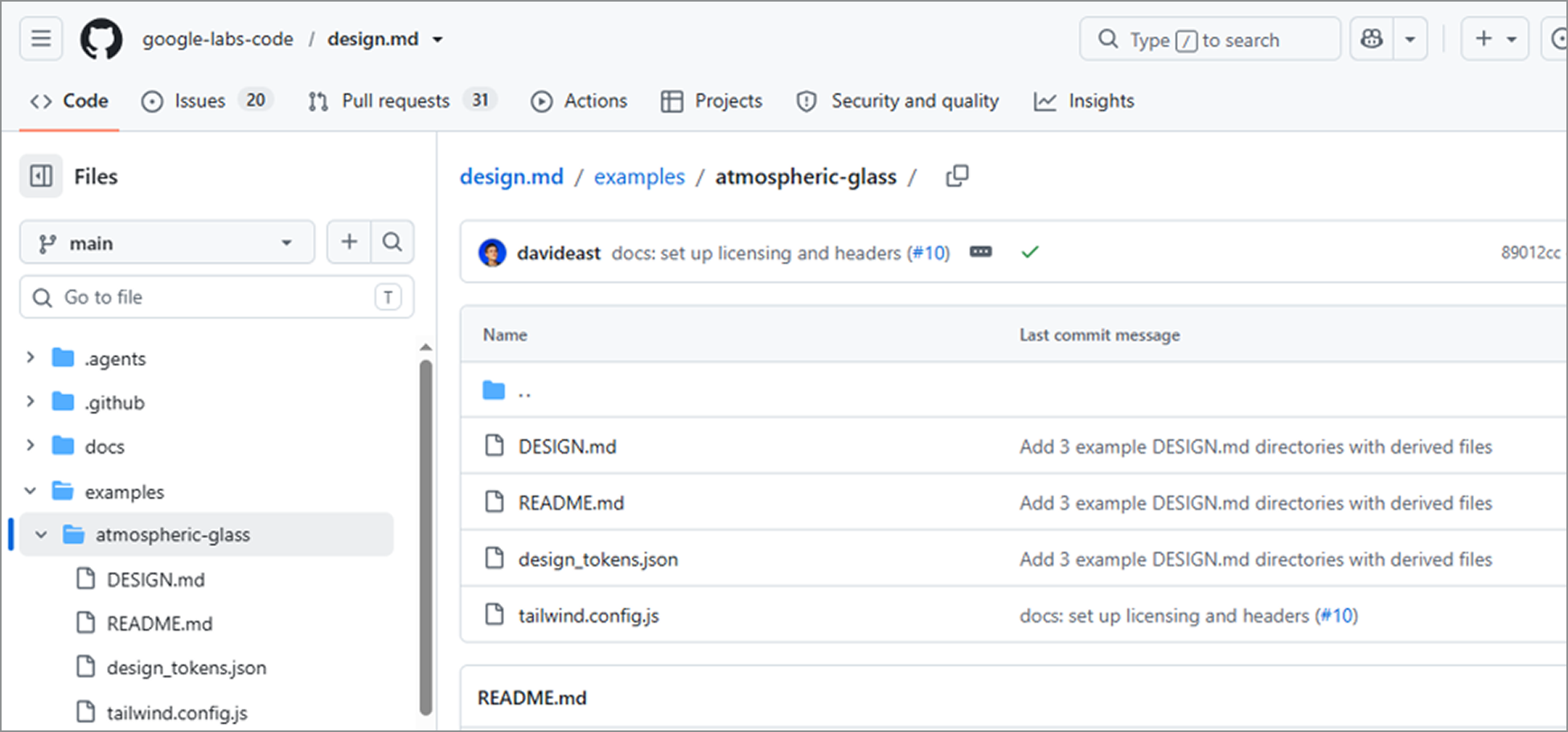
Task: Collapse the atmospheric-glass folder chevron
Action: point(41,534)
